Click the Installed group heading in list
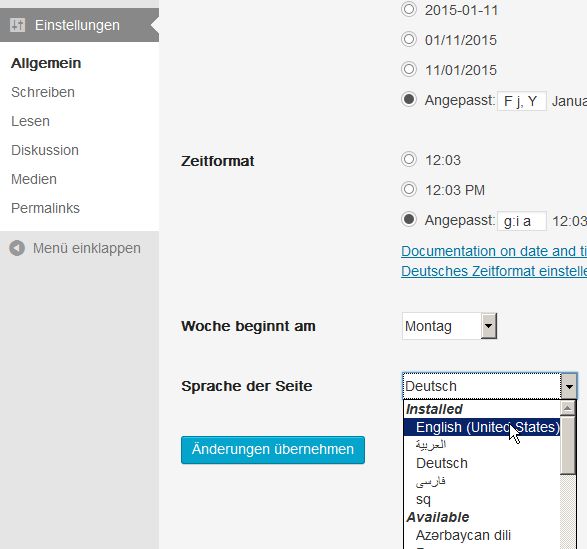This screenshot has height=549, width=587. (435, 409)
